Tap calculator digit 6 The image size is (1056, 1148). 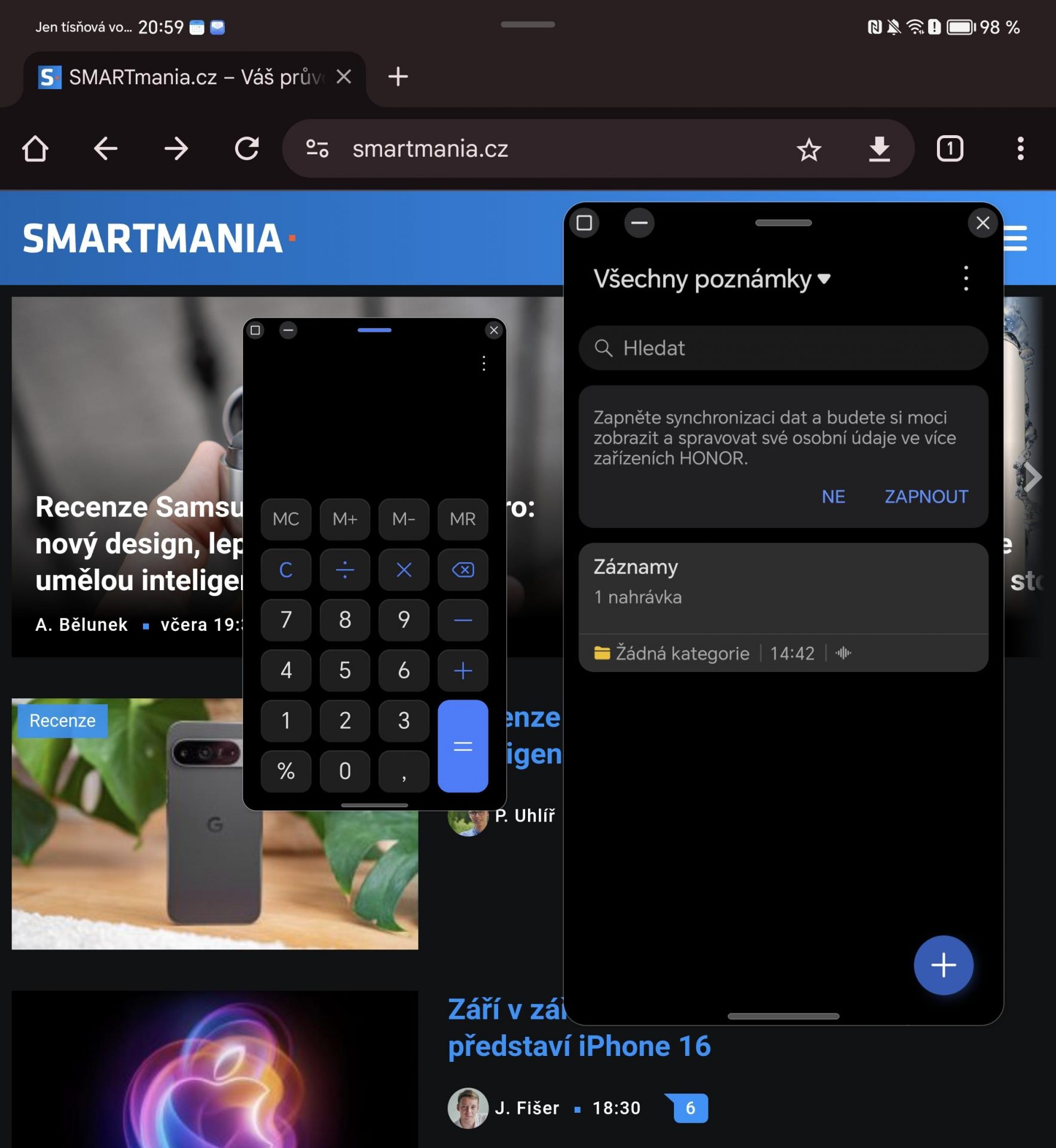[x=404, y=670]
